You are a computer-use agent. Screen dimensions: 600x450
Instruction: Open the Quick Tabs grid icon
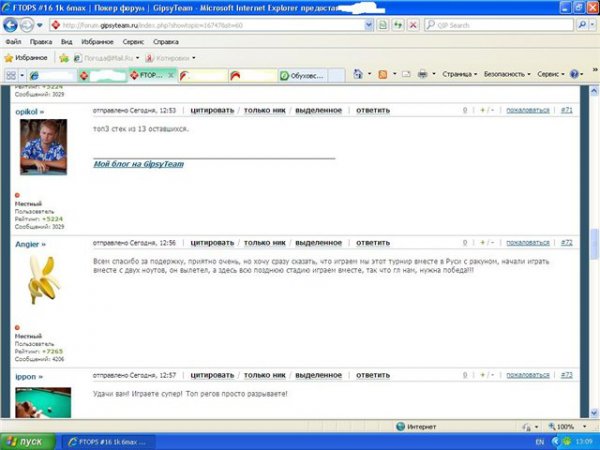click(x=10, y=75)
